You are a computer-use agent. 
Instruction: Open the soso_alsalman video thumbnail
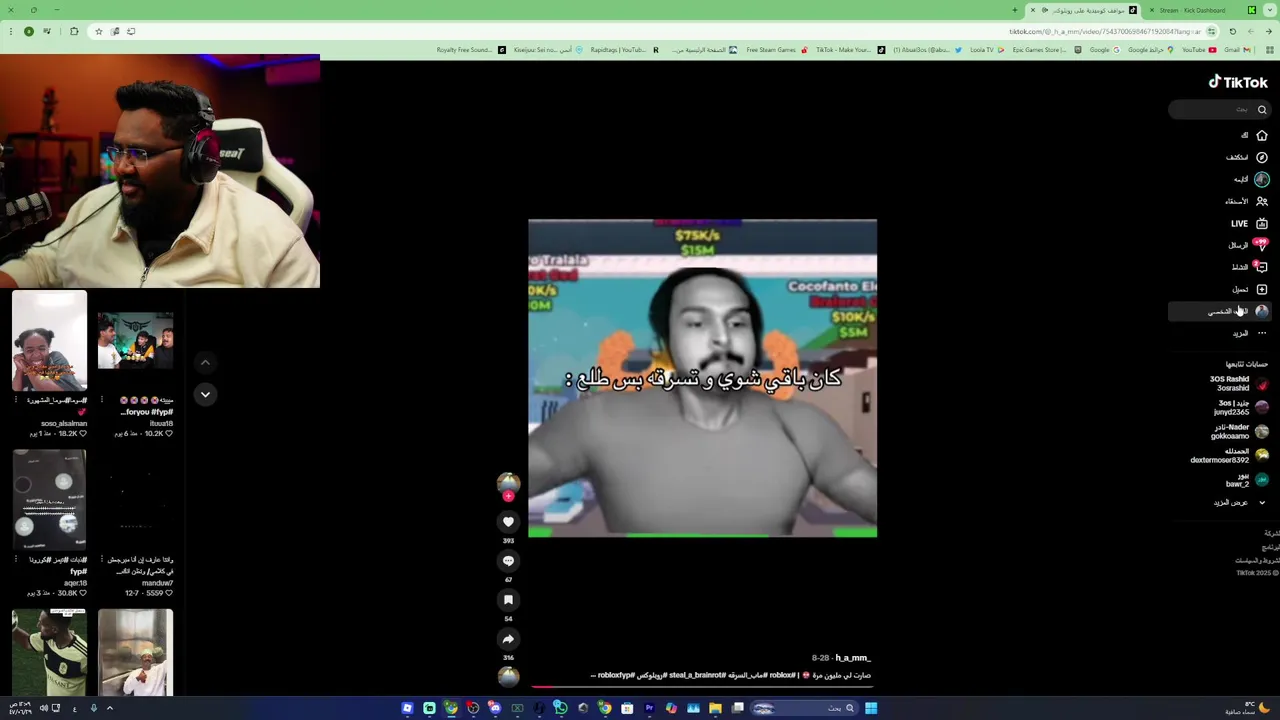49,340
